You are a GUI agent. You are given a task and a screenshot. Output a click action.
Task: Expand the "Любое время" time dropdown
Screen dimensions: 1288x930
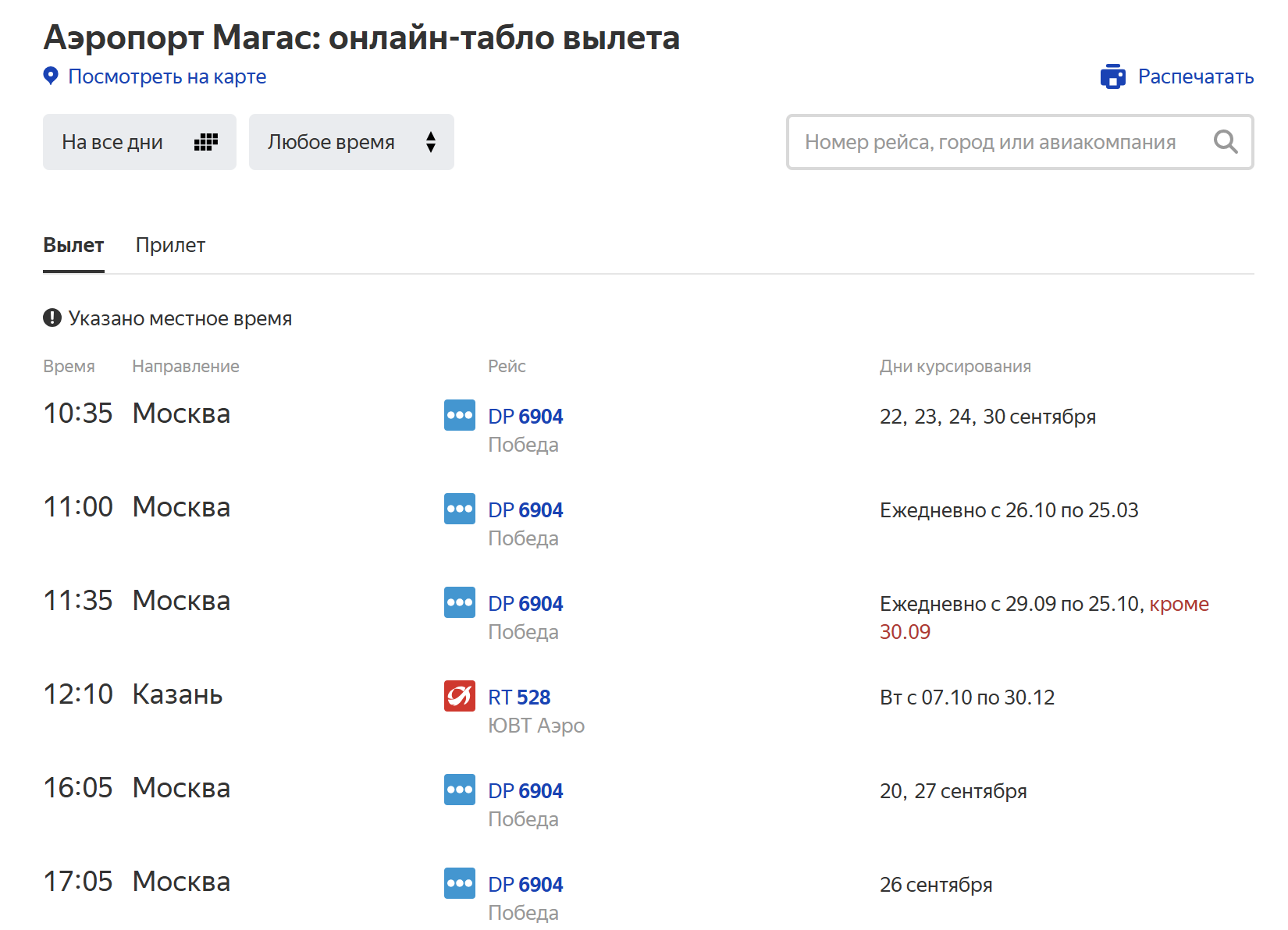332,142
